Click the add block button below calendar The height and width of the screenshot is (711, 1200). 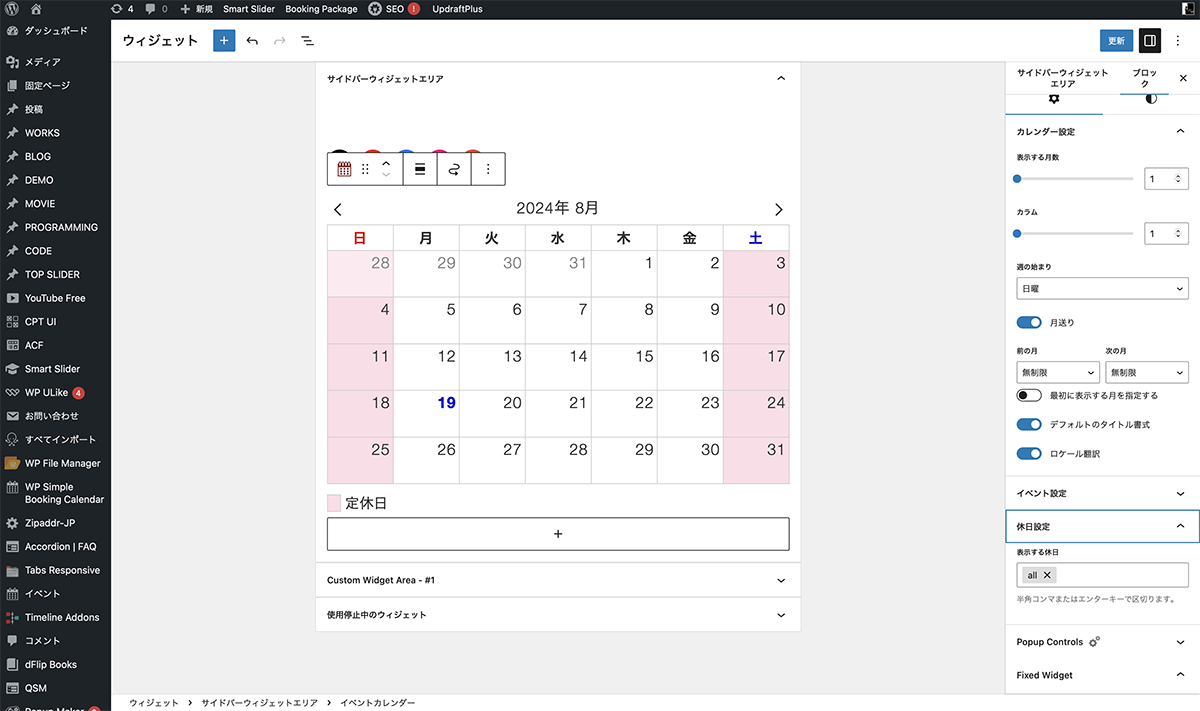point(558,534)
